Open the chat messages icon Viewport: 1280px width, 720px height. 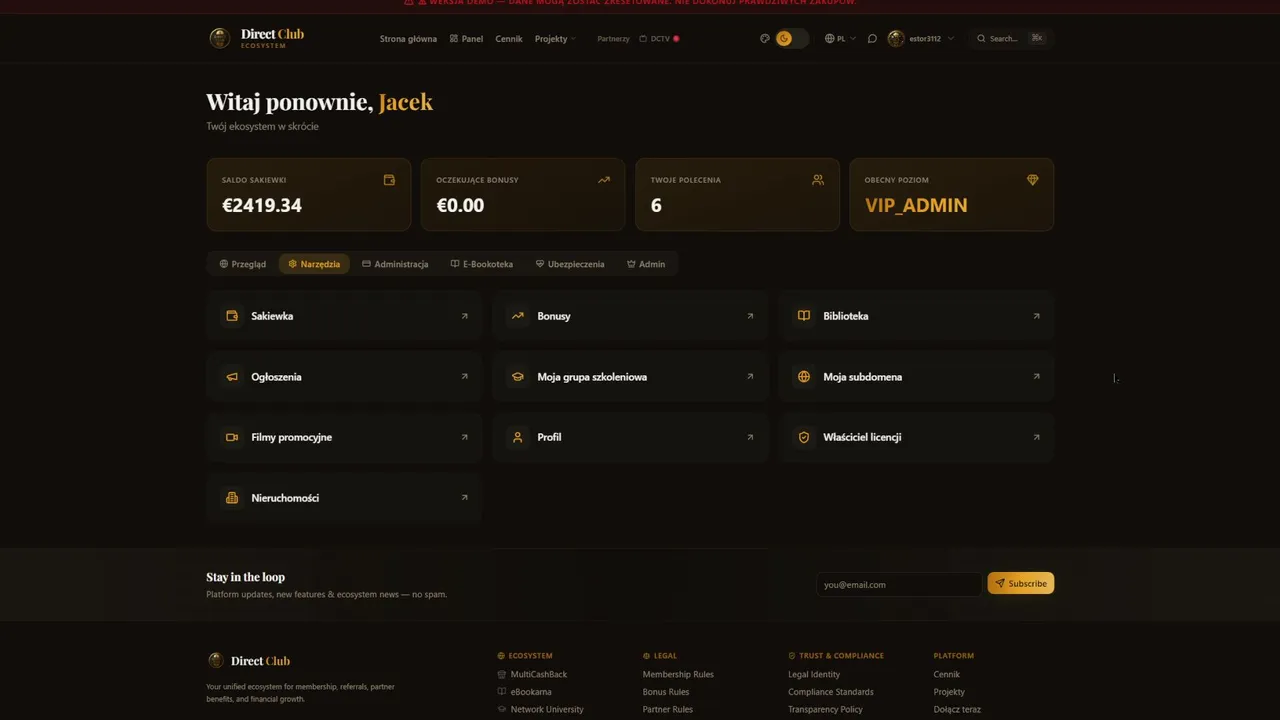872,38
